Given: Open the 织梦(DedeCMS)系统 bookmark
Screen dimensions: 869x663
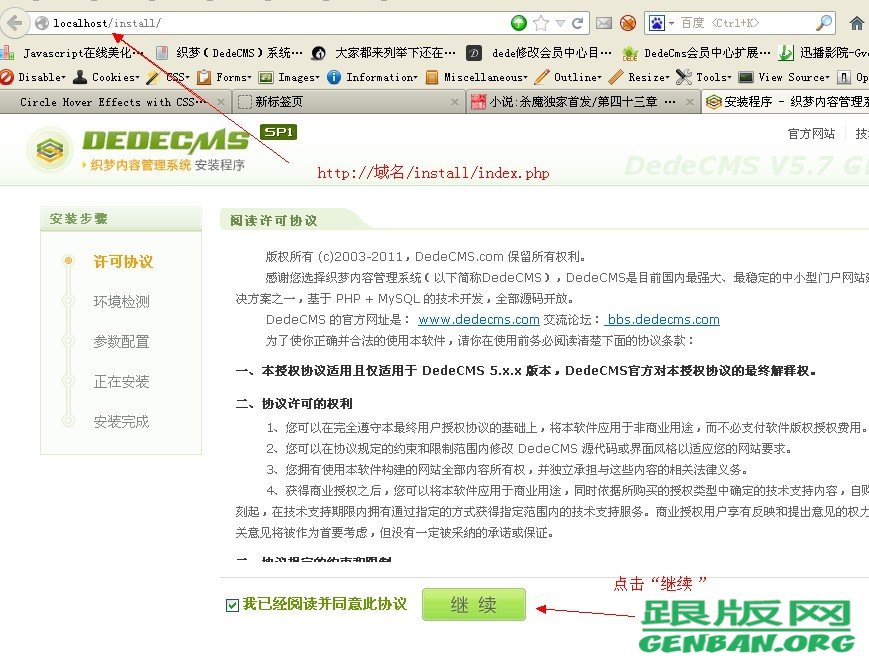Looking at the screenshot, I should (230, 53).
